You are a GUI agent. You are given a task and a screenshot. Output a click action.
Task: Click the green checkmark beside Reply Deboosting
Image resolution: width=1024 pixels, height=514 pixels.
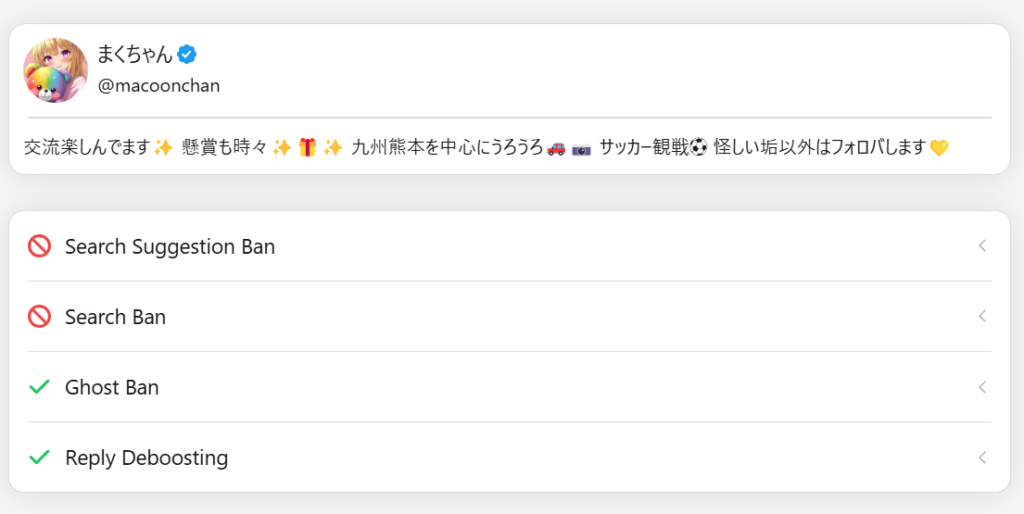39,458
